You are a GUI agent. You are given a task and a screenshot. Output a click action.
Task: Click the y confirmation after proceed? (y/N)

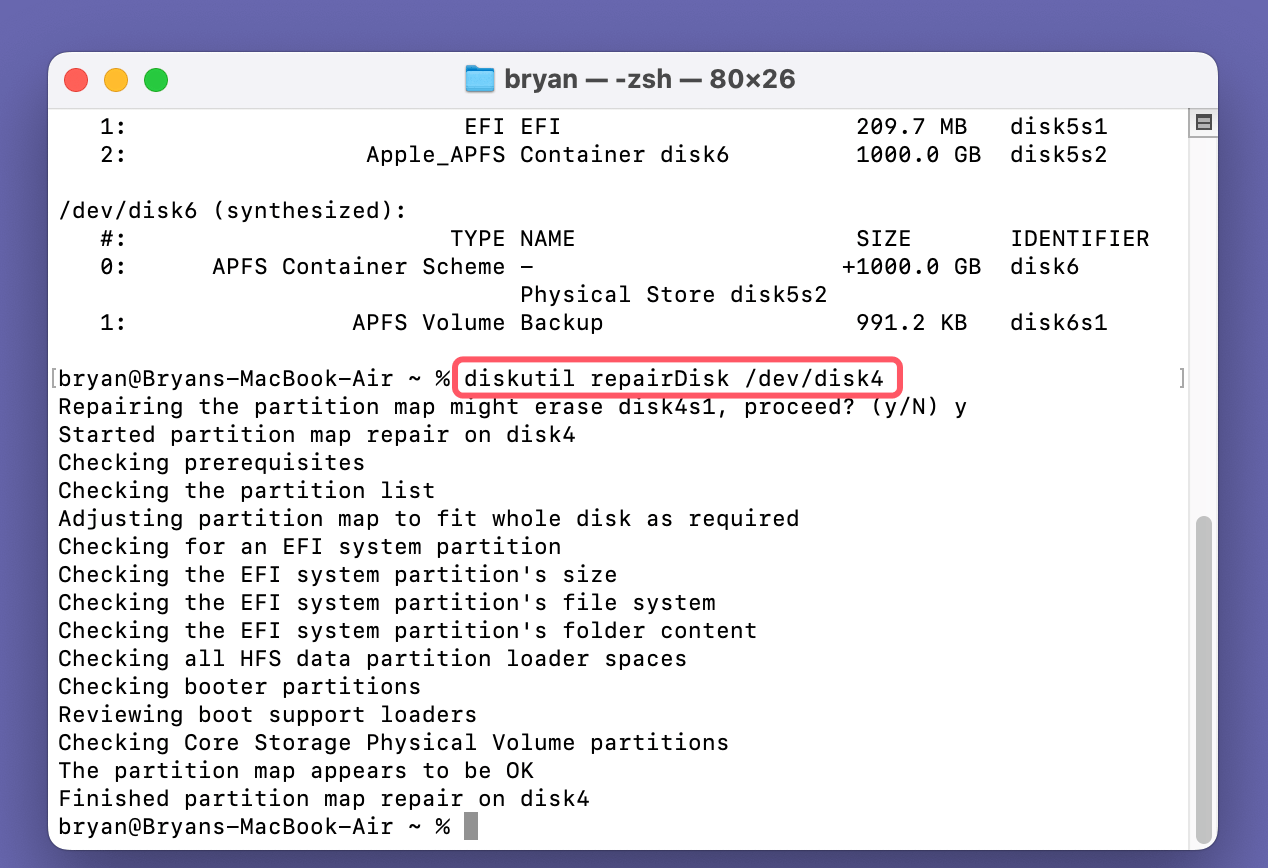(962, 406)
